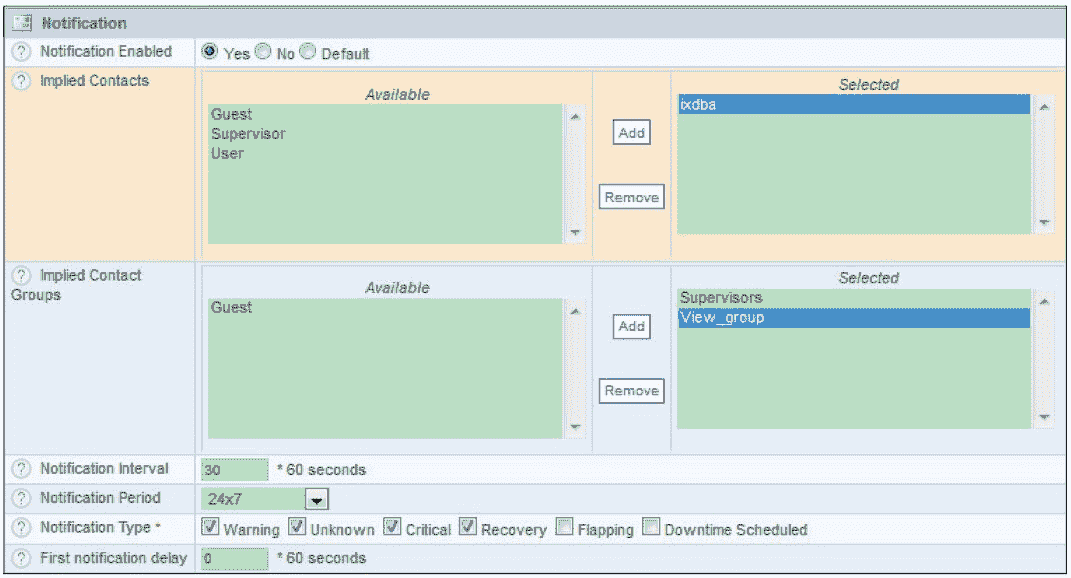Click Remove button in Implied Contact Groups

(x=631, y=391)
